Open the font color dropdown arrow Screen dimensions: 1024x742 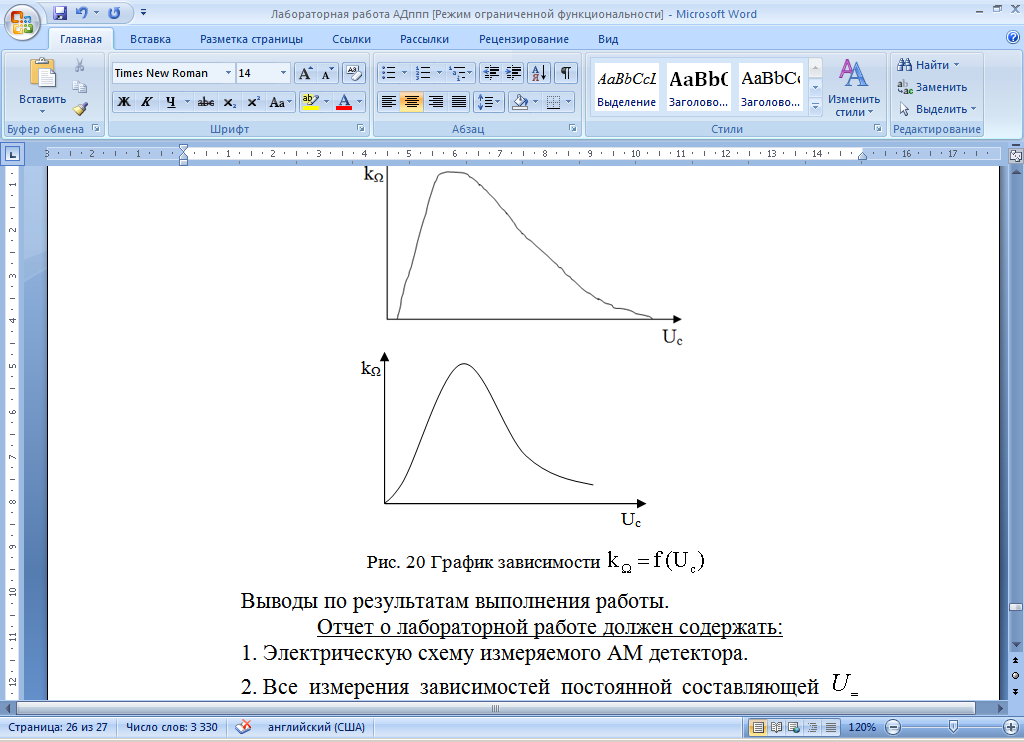[360, 102]
